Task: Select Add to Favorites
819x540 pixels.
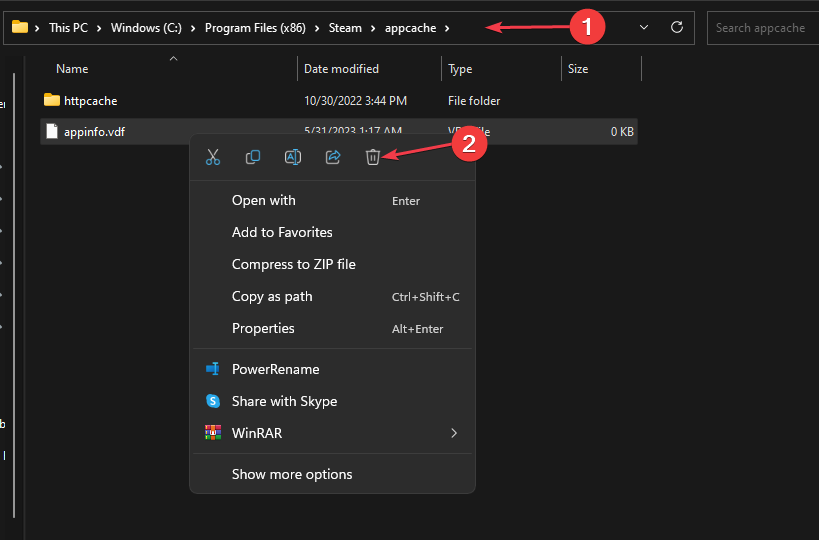Action: (333, 232)
